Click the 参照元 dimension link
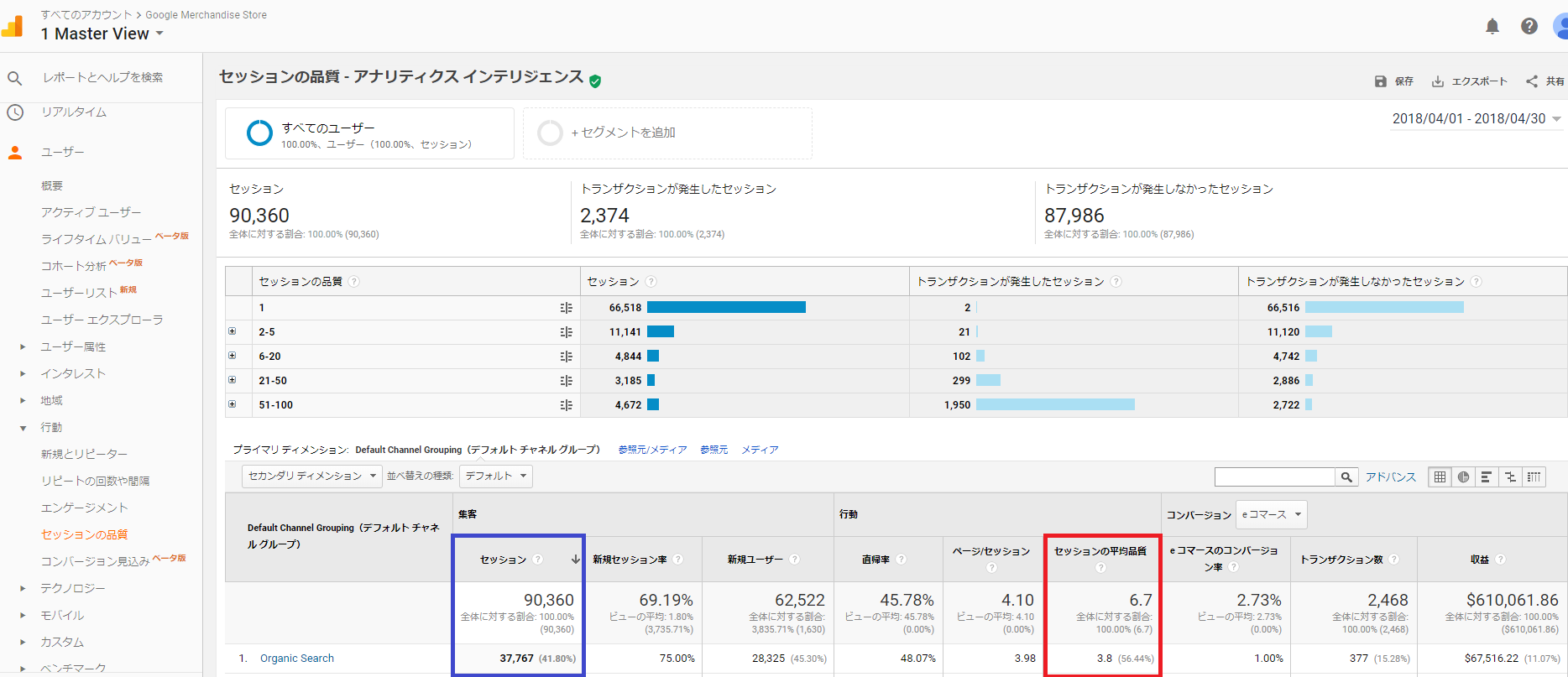Viewport: 1568px width, 677px height. click(713, 450)
